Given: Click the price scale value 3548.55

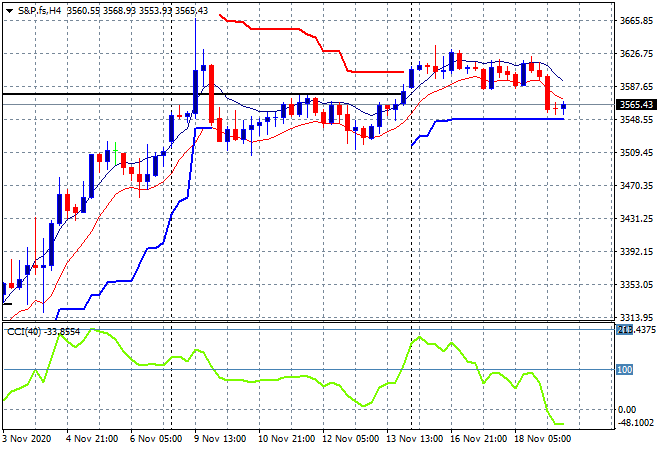Looking at the screenshot, I should (636, 120).
